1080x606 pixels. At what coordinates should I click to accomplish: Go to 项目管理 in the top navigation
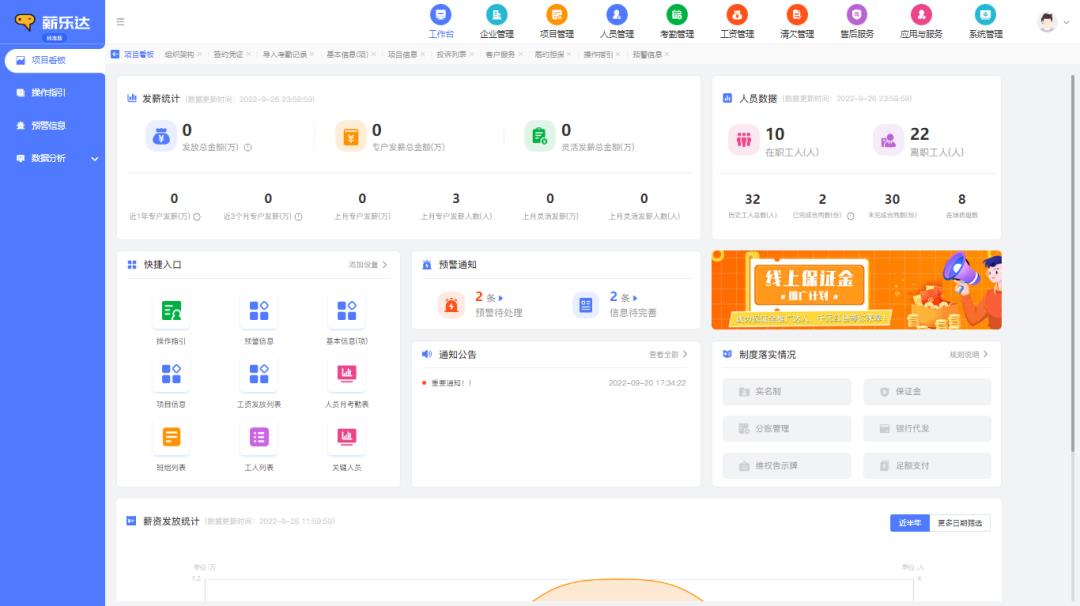[557, 21]
